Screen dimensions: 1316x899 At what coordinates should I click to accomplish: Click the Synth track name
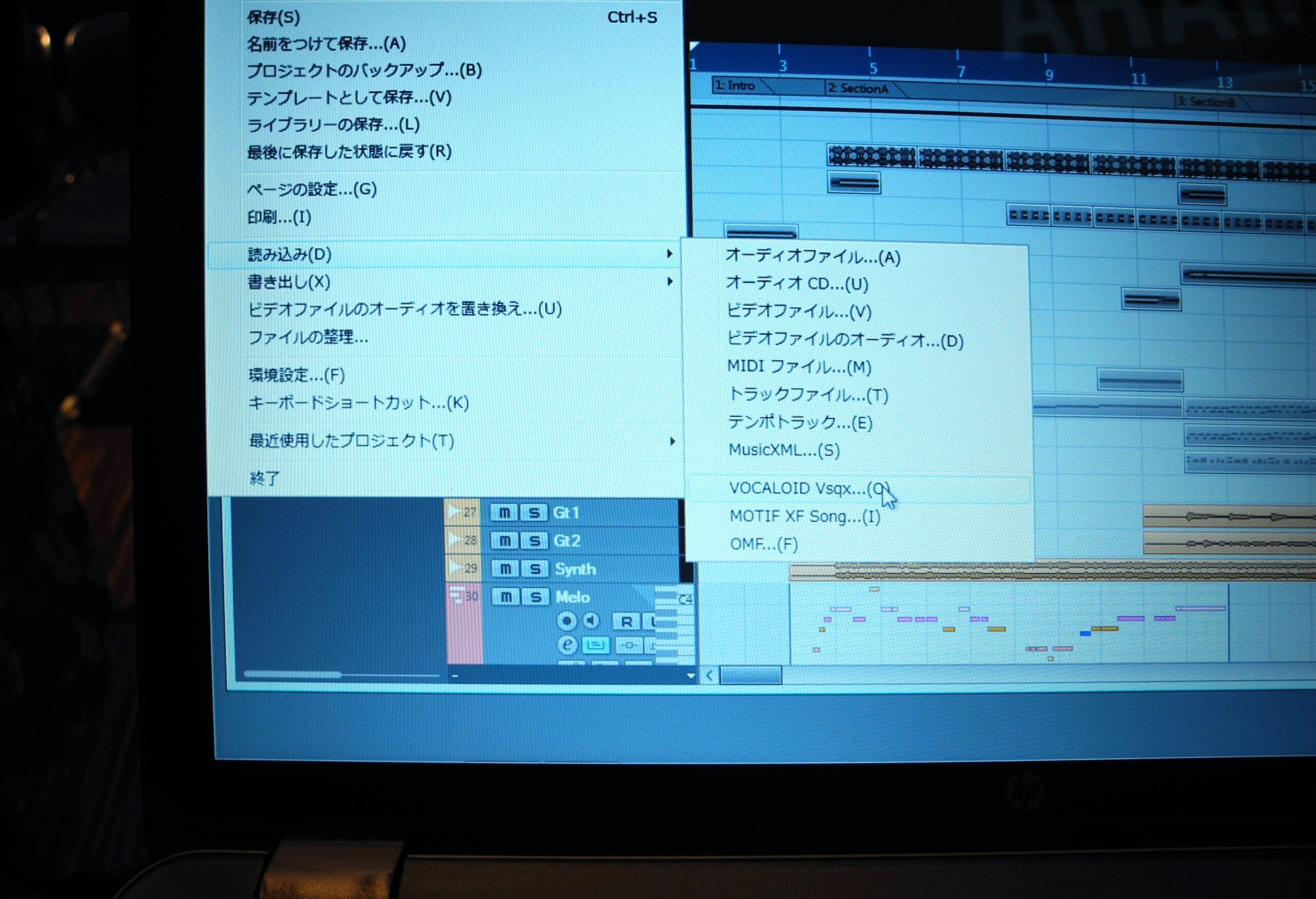pyautogui.click(x=575, y=569)
